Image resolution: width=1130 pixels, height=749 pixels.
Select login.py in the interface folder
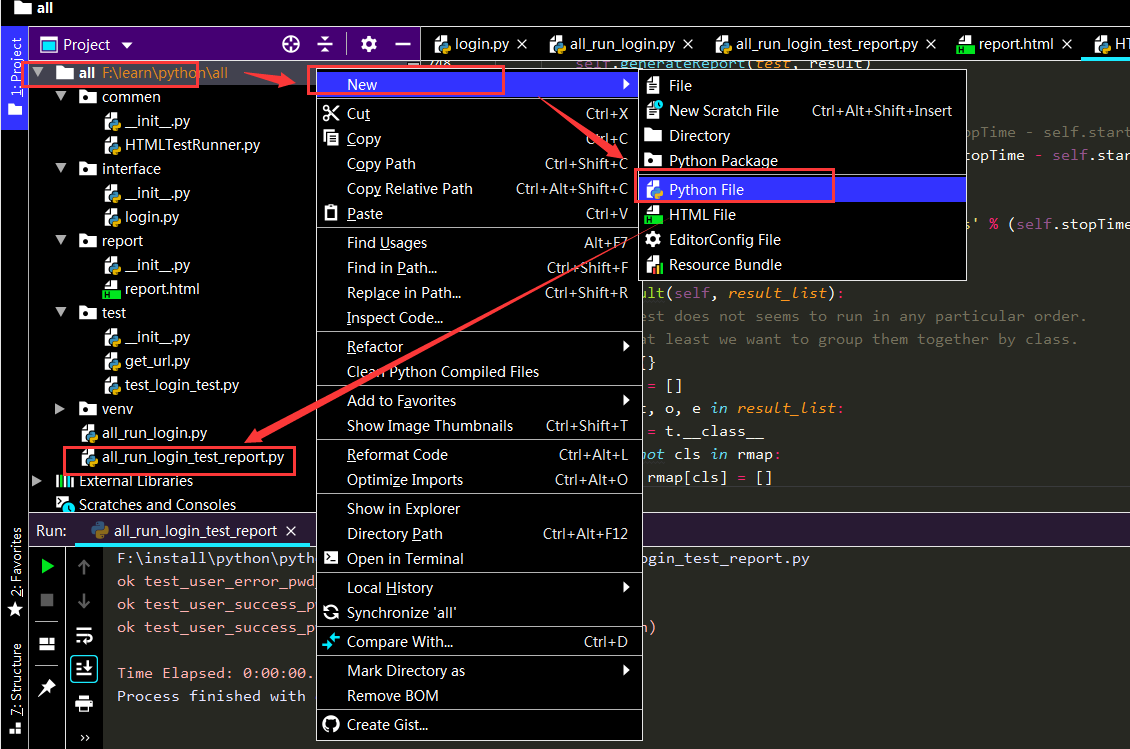pos(151,217)
